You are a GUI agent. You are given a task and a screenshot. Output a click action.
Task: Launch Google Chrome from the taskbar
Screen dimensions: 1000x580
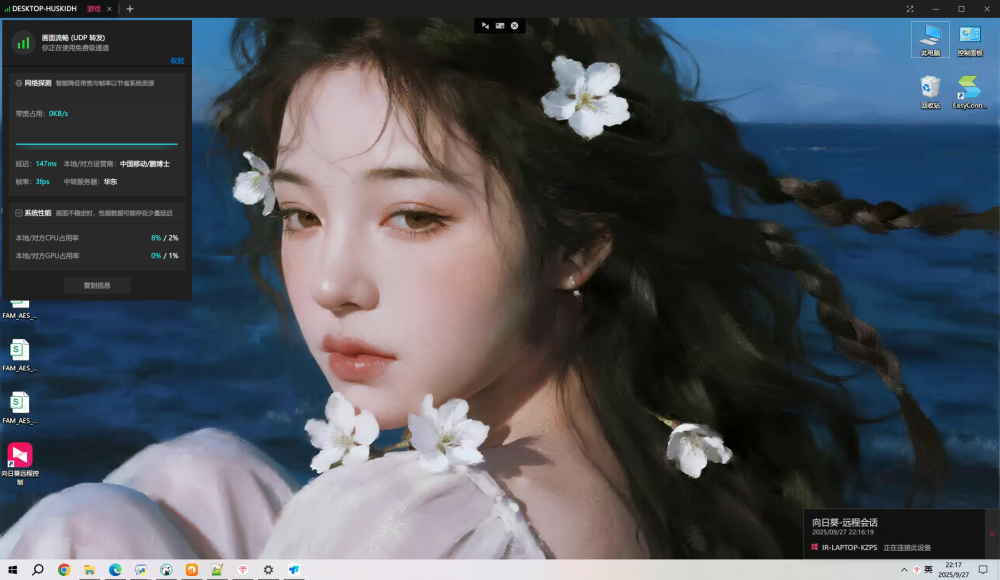[64, 570]
